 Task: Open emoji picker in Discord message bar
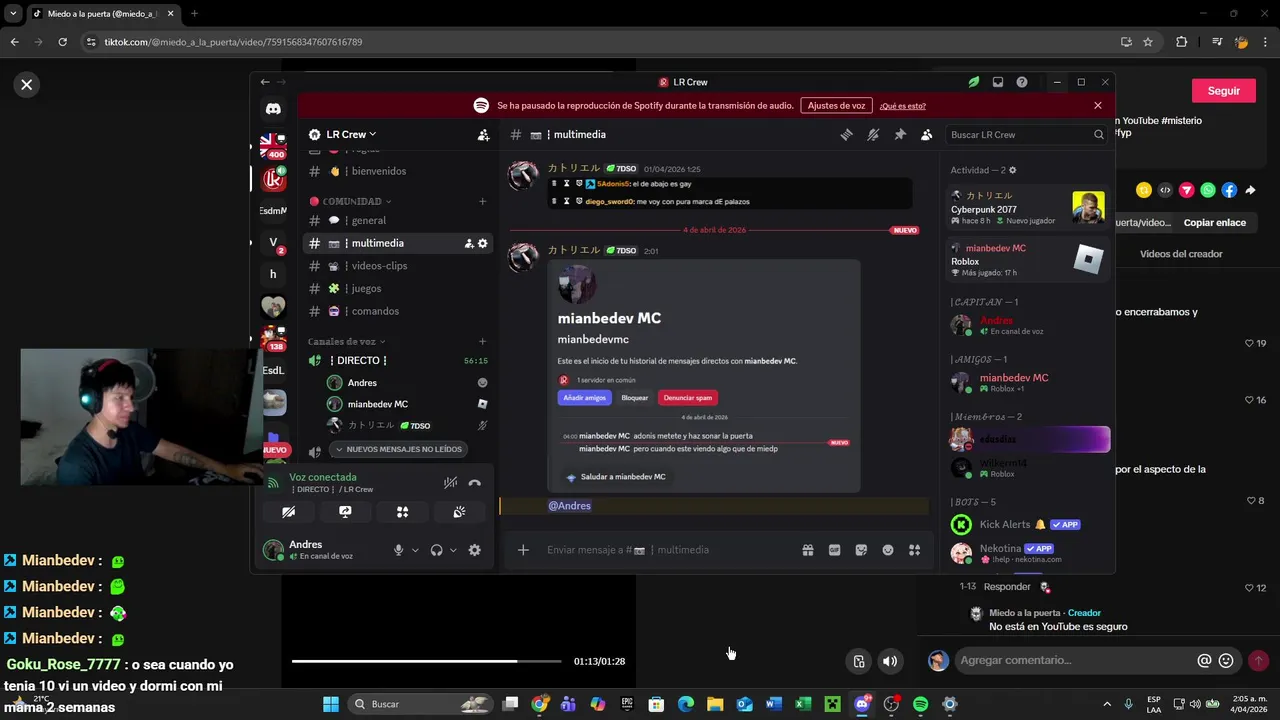(887, 549)
